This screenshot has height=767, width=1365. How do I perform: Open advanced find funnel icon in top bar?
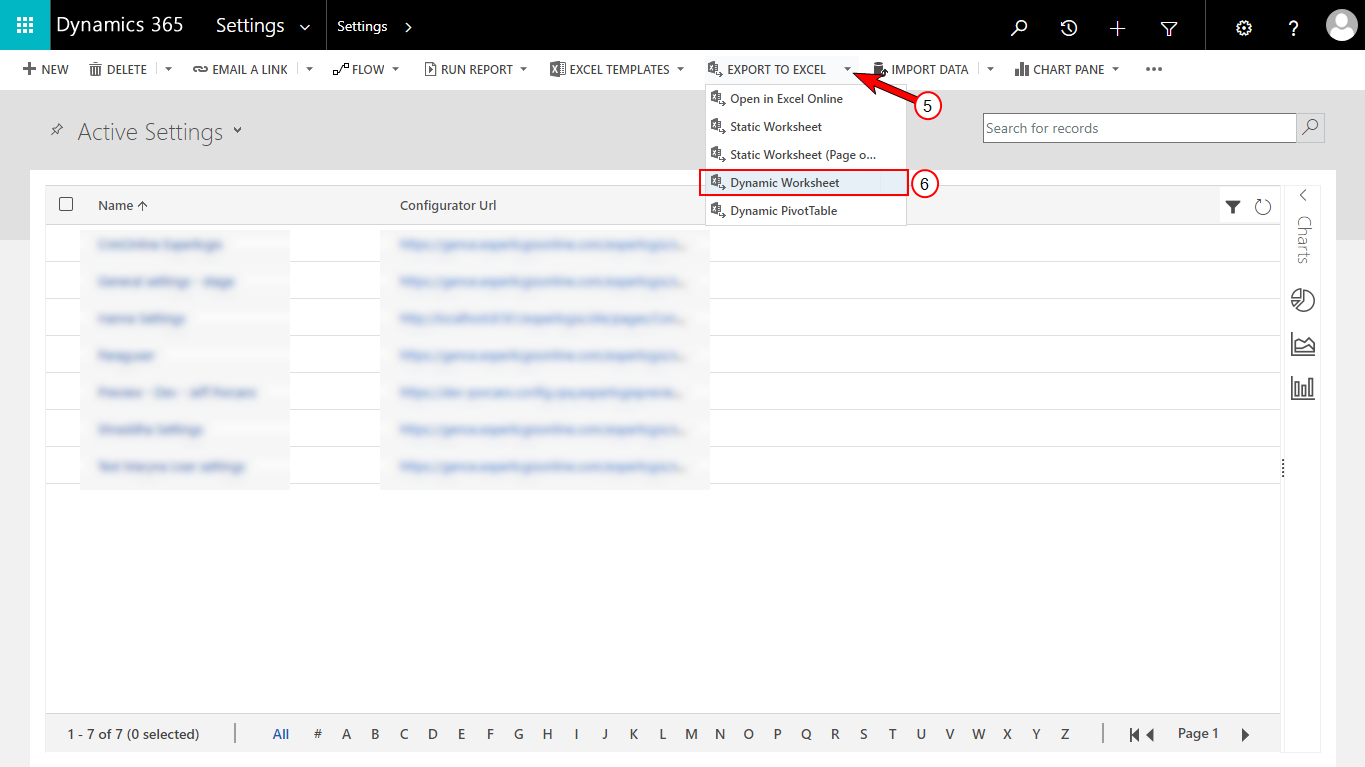click(1169, 29)
